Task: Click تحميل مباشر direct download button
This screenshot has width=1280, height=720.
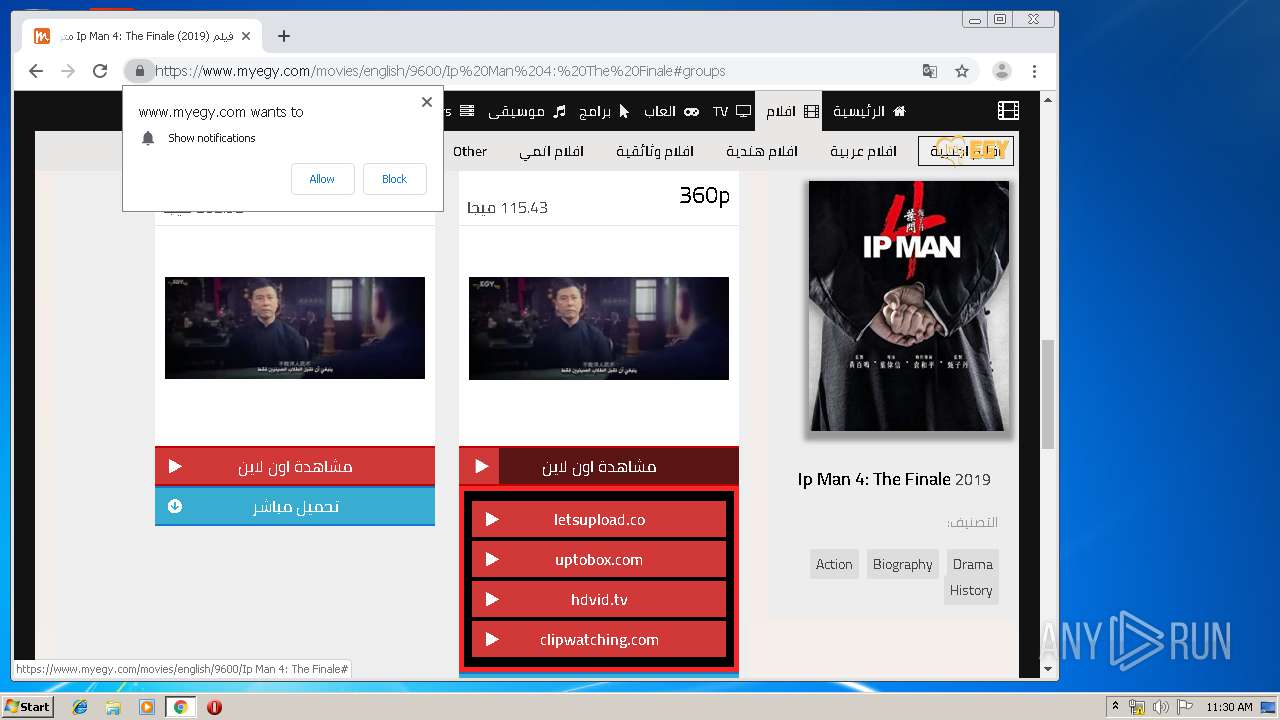Action: [x=295, y=506]
